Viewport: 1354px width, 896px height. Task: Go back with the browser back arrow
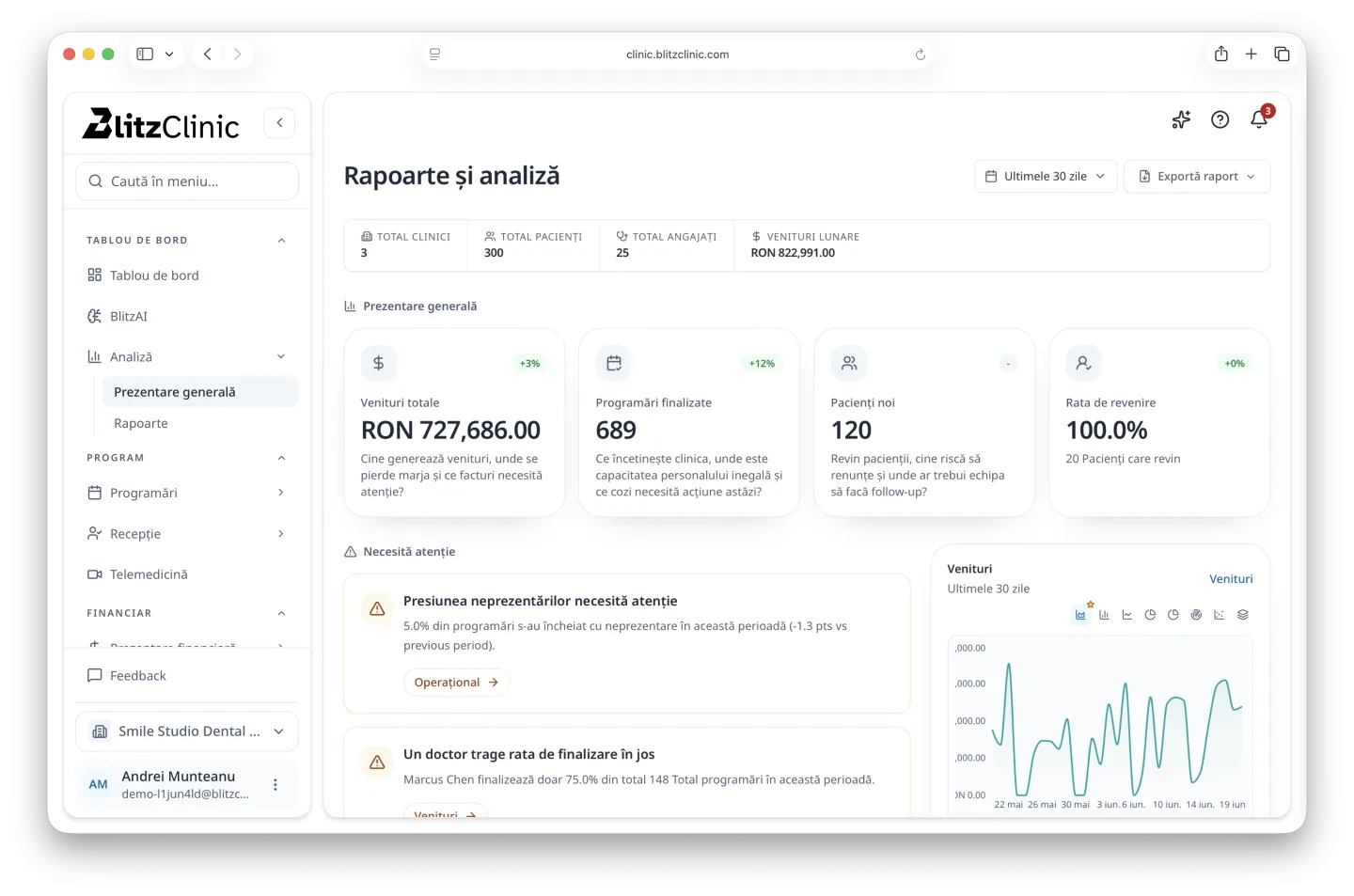point(208,54)
